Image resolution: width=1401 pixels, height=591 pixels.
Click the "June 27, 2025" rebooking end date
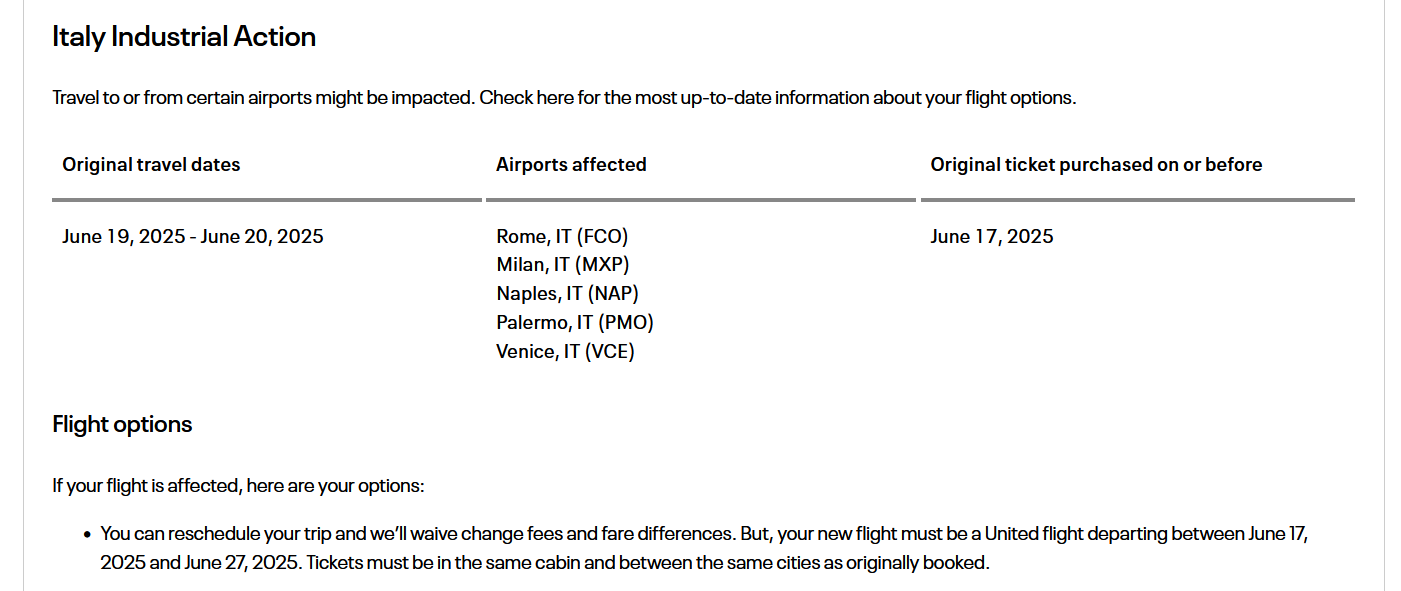click(x=241, y=563)
